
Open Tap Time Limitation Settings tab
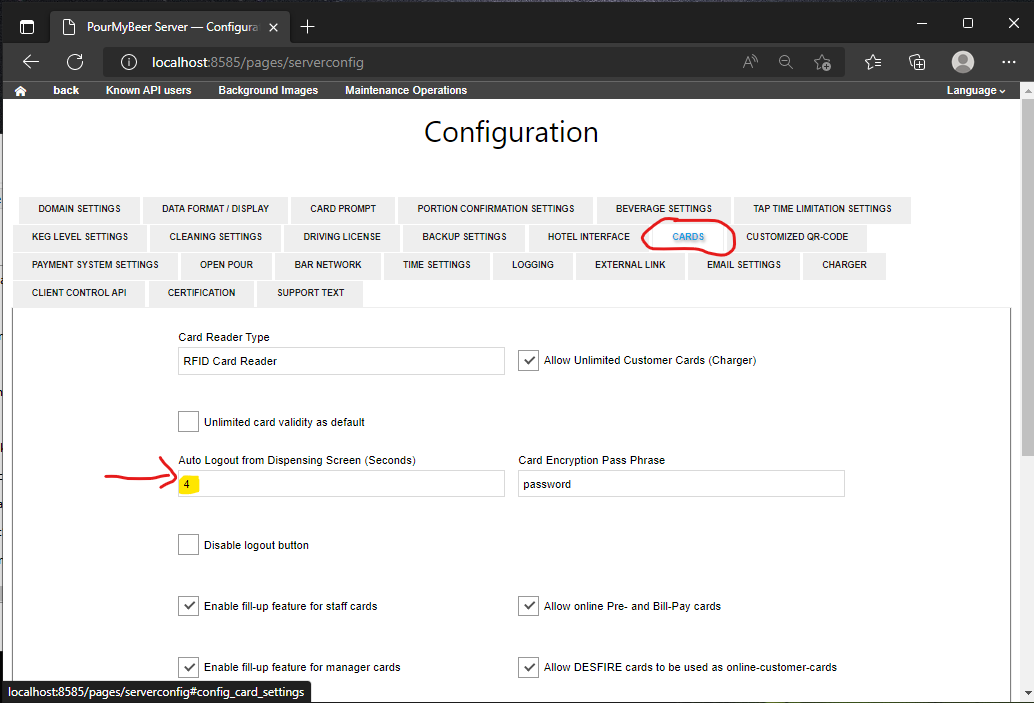822,209
